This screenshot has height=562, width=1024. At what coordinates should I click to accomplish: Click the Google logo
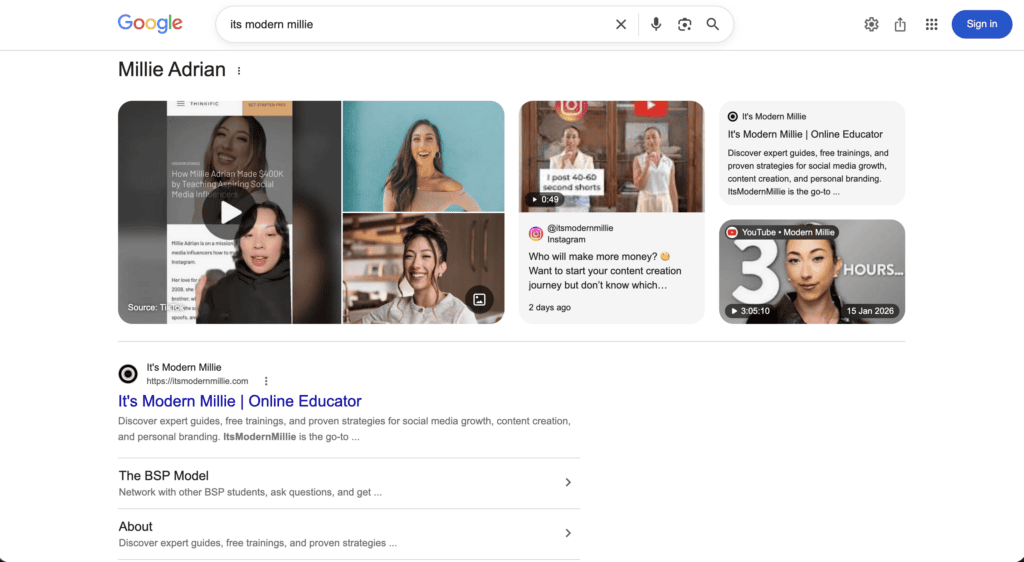click(x=150, y=23)
